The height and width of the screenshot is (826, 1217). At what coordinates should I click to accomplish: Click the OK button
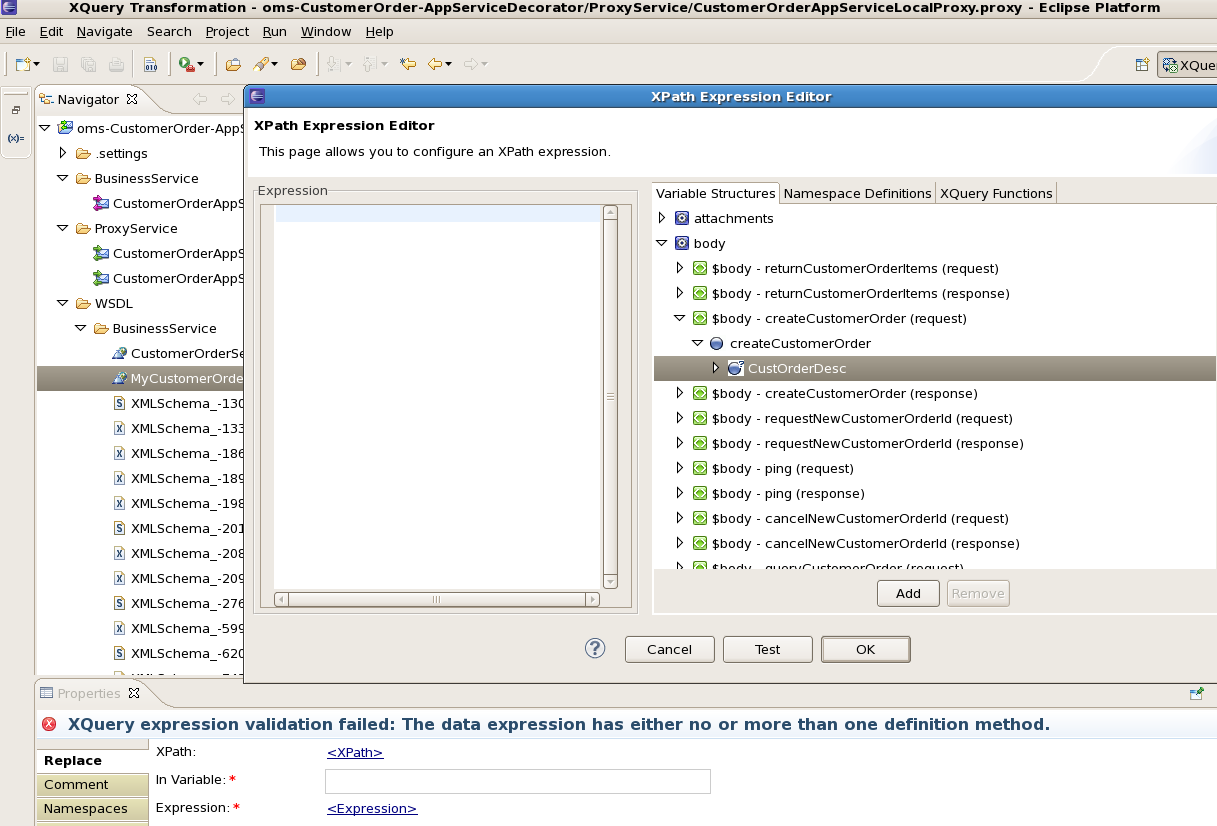[x=866, y=649]
